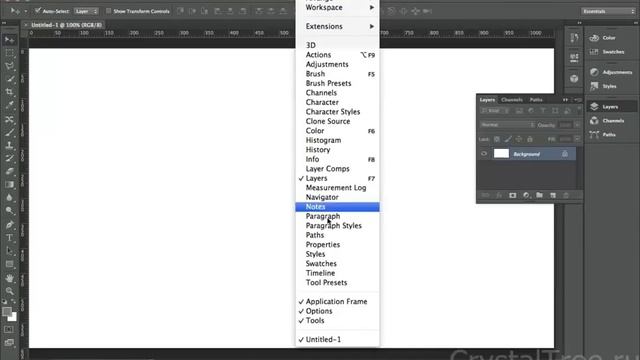This screenshot has width=640, height=360.
Task: Create new group folder icon
Action: click(540, 196)
